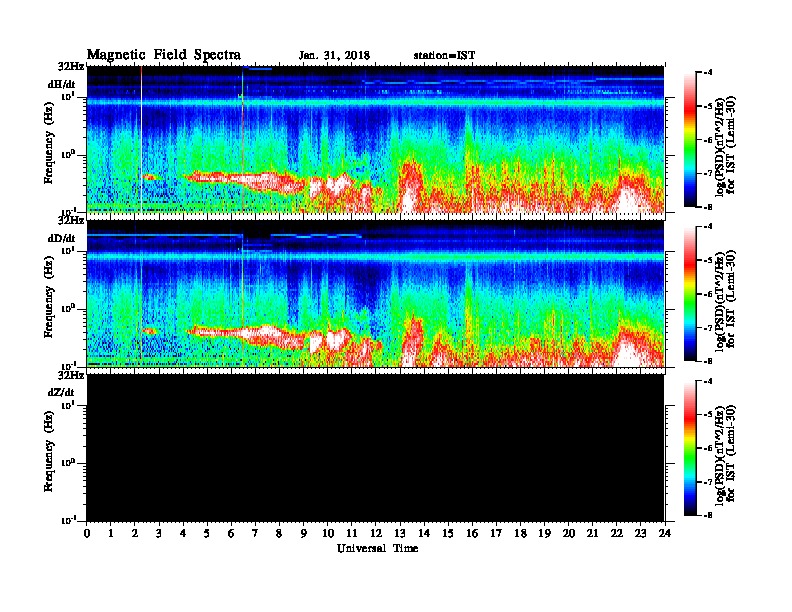Viewport: 792px width, 612px height.
Task: Click the hour 14 tick label on the time axis
Action: [424, 533]
